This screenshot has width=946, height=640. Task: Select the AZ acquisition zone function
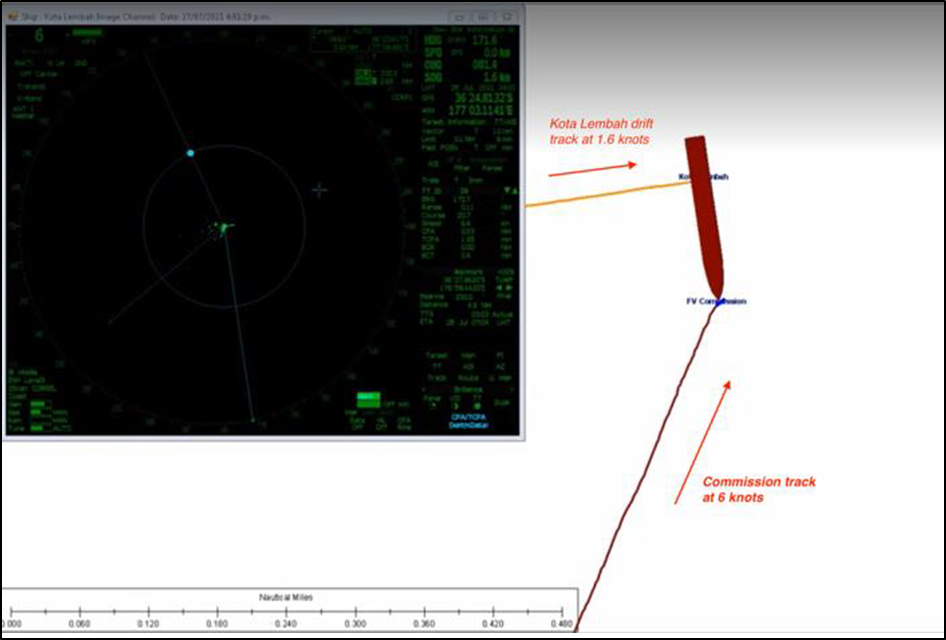tap(502, 366)
